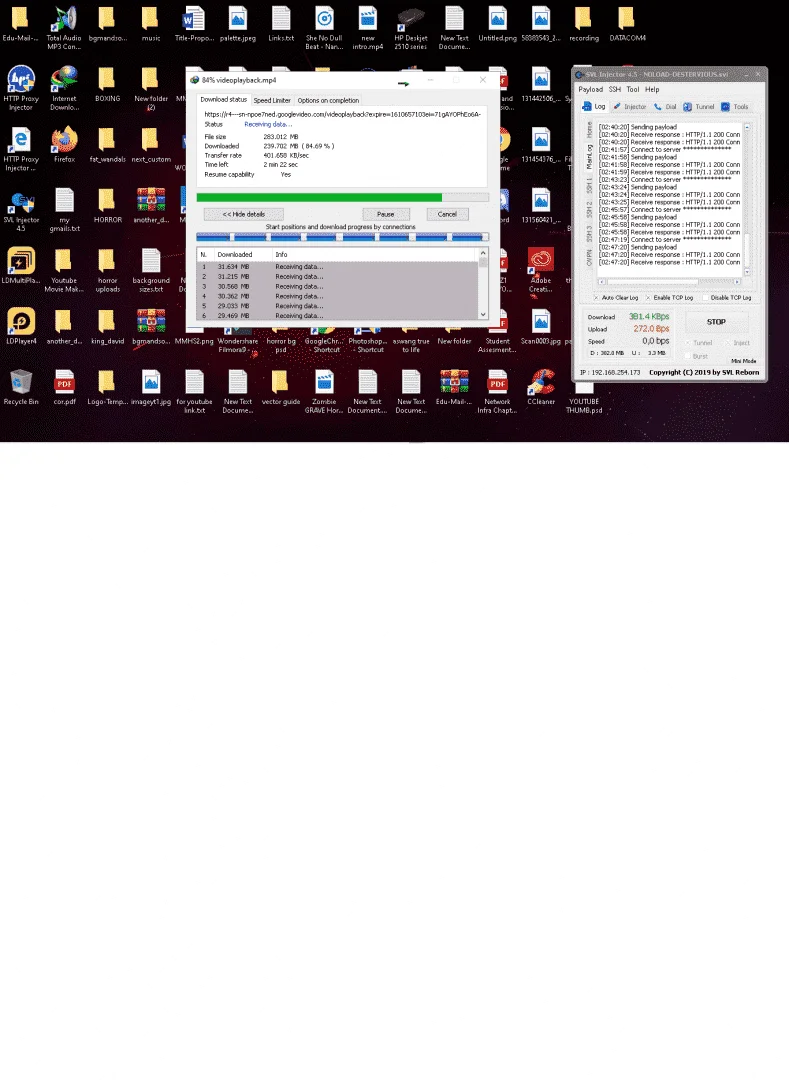Switch to the Tunnel tab in SVL Injector
Image resolution: width=789 pixels, height=1080 pixels.
[x=699, y=107]
